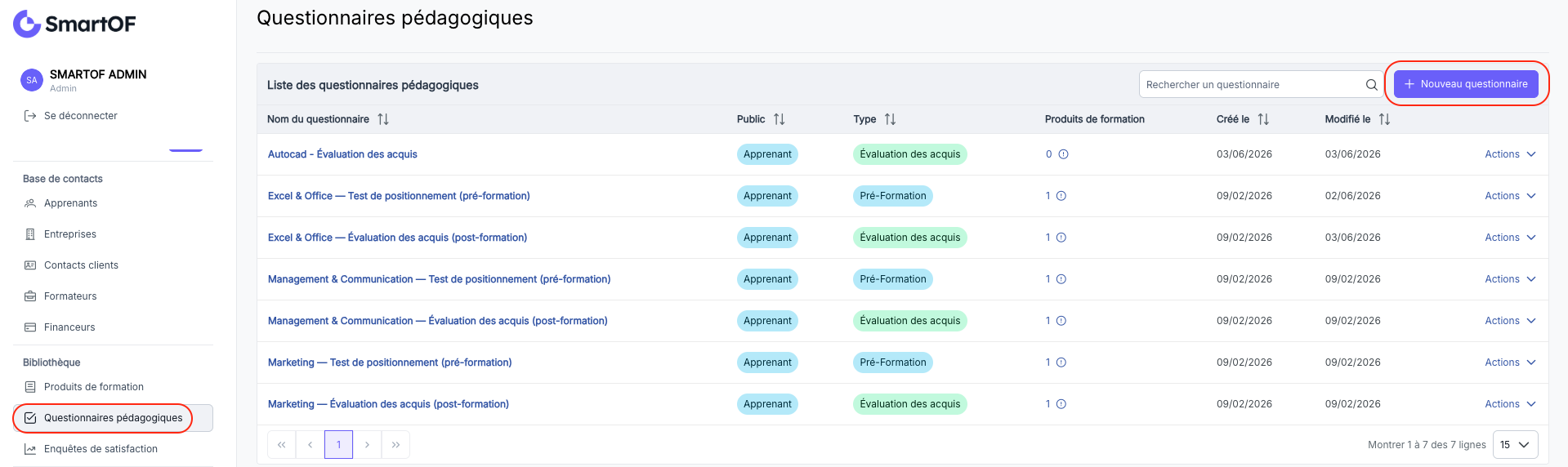Viewport: 1568px width, 467px height.
Task: Open Actions for Marketing pré-formation test
Action: 1510,362
